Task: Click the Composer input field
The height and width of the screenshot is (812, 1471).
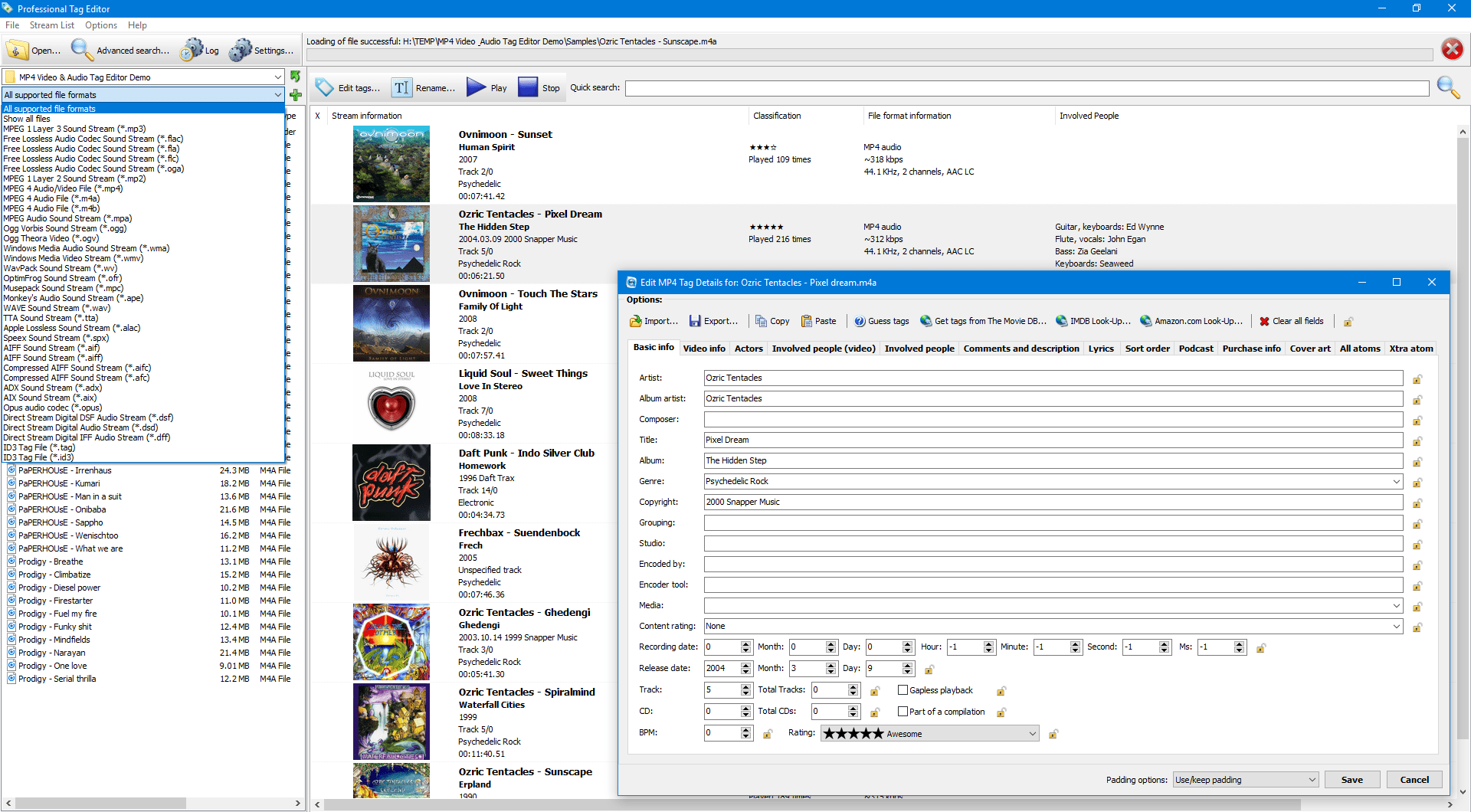Action: 1053,420
